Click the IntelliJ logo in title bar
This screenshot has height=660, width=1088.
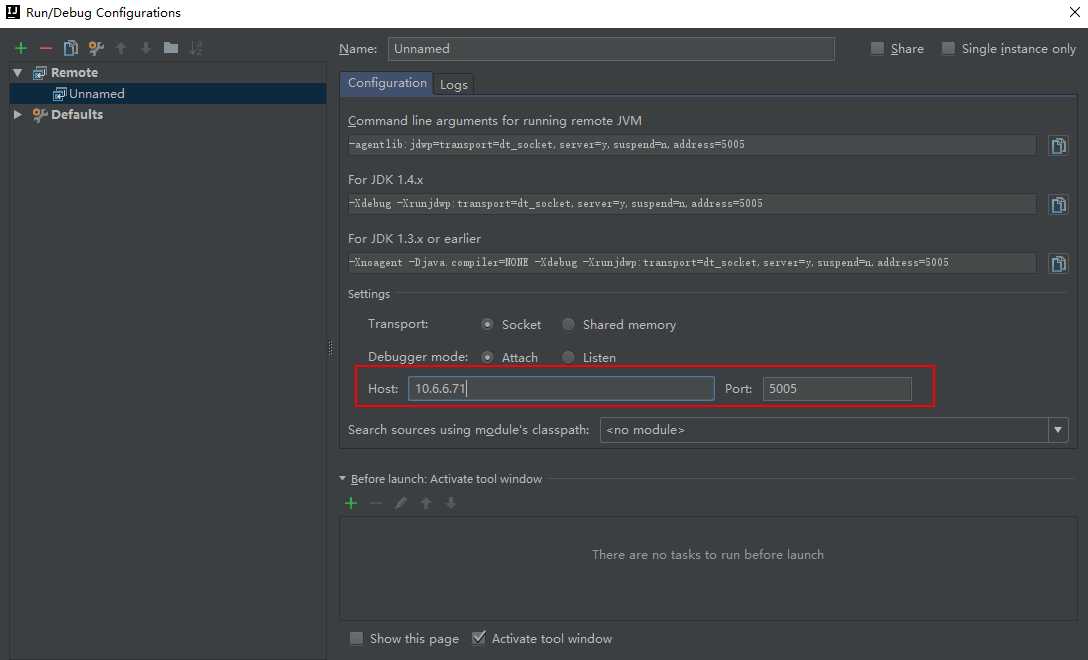12,12
